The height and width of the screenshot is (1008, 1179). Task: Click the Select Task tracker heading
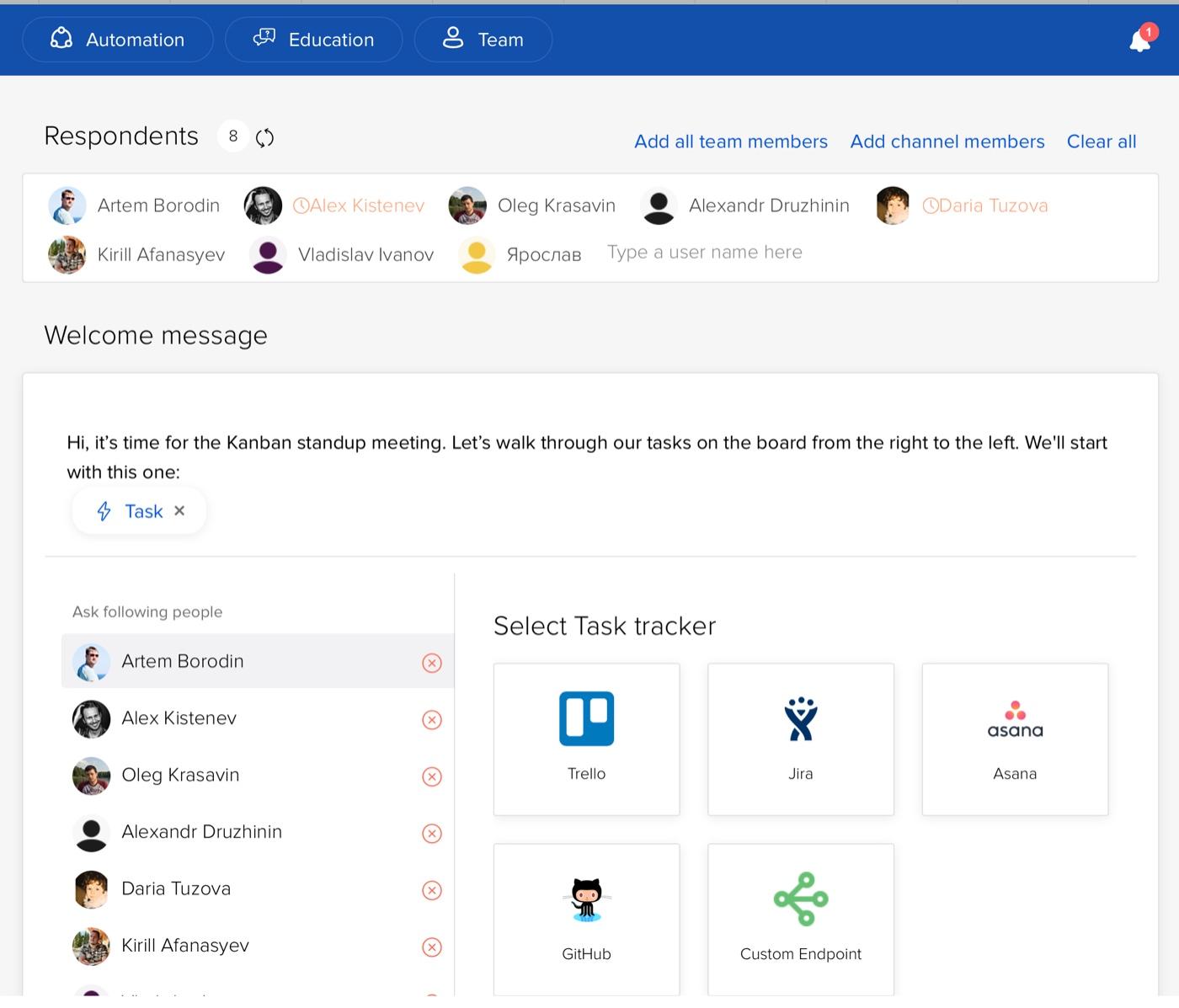point(605,626)
